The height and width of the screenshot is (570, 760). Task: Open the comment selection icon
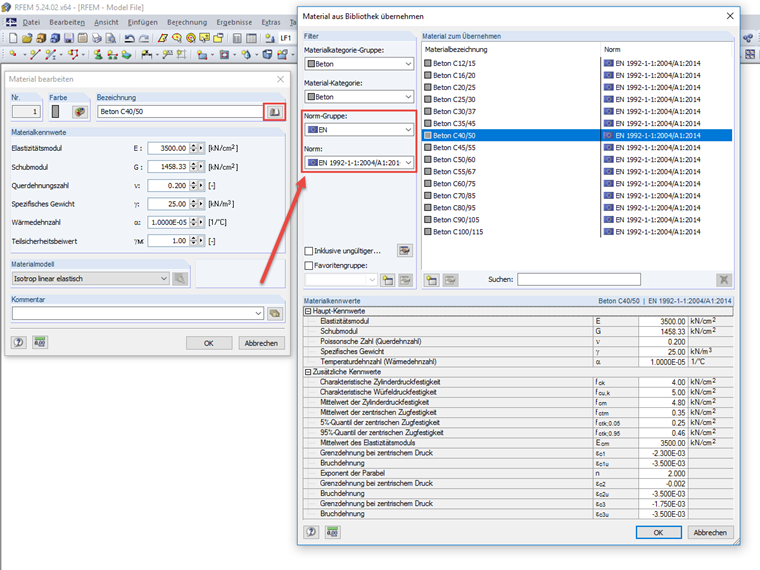pos(275,314)
